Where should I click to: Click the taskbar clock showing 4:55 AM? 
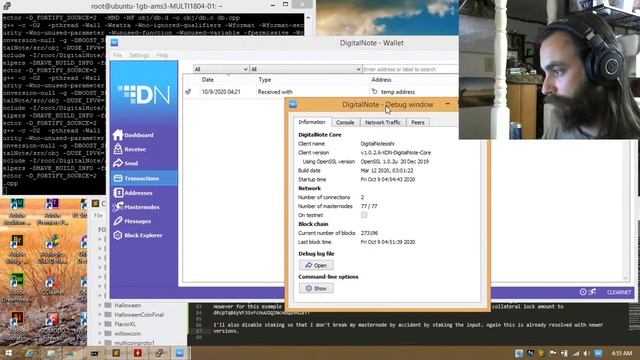(x=622, y=353)
